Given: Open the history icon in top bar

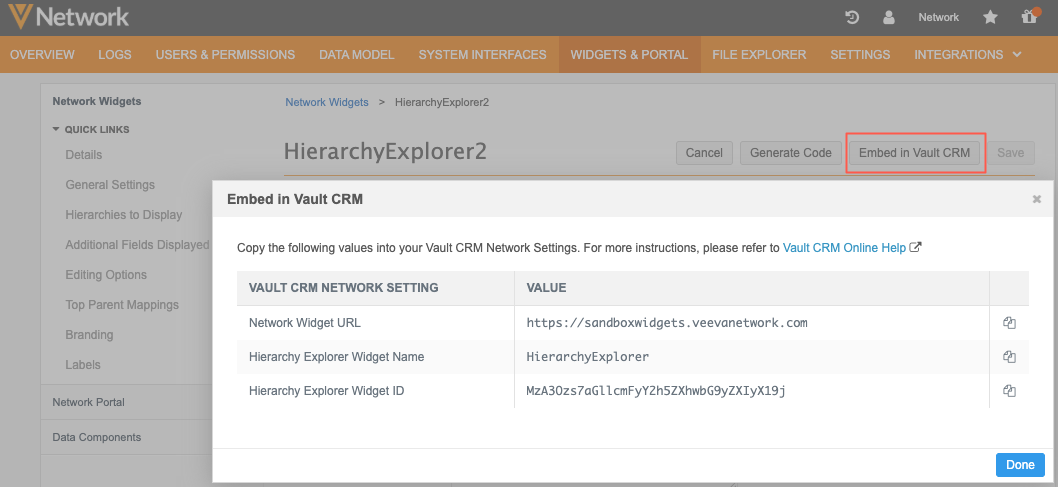Looking at the screenshot, I should click(x=852, y=17).
